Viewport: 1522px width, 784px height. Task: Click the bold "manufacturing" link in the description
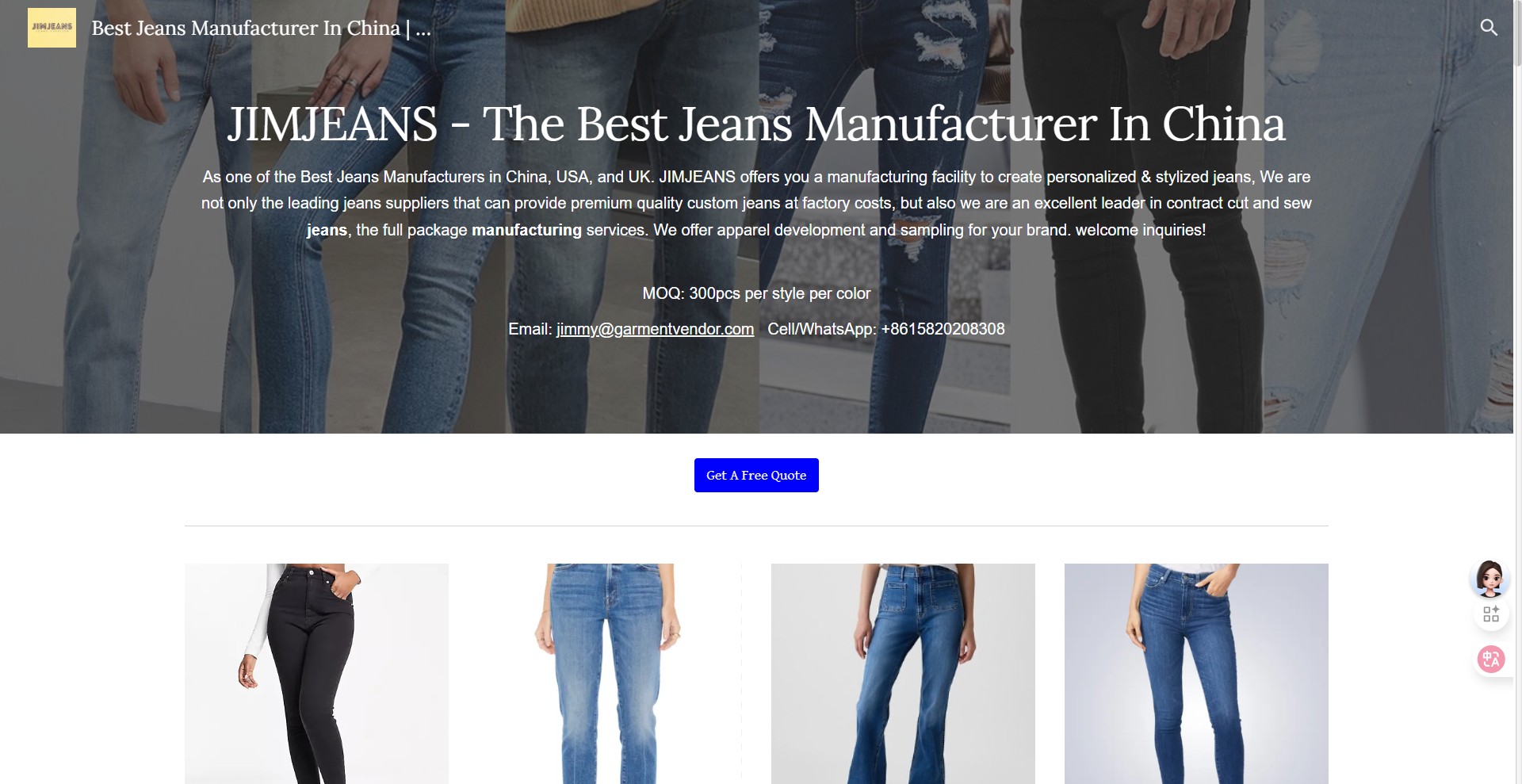point(526,230)
